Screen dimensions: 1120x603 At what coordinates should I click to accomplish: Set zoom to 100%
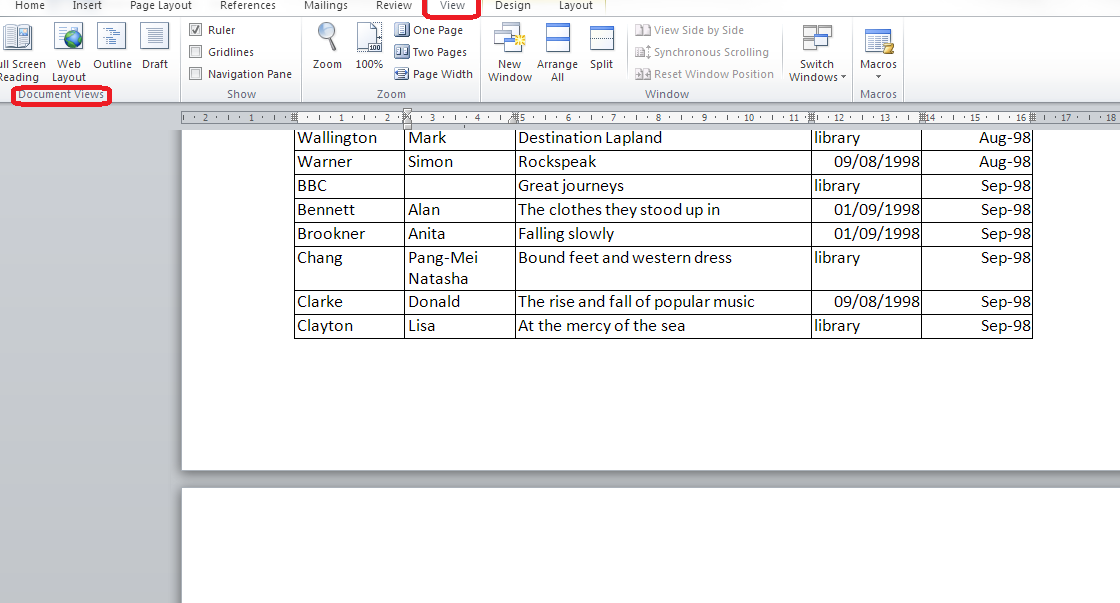[369, 46]
